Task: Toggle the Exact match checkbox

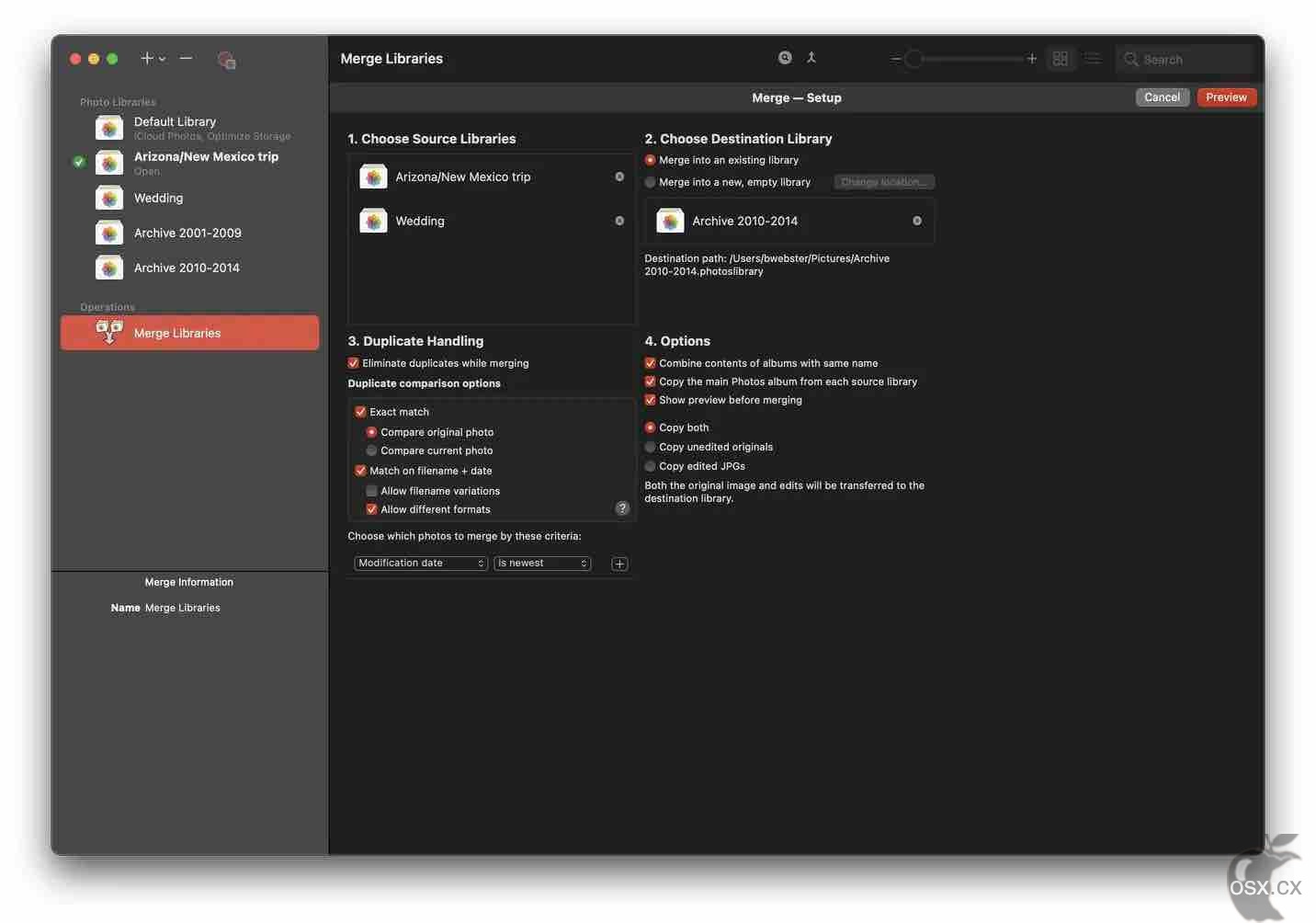Action: click(x=360, y=412)
